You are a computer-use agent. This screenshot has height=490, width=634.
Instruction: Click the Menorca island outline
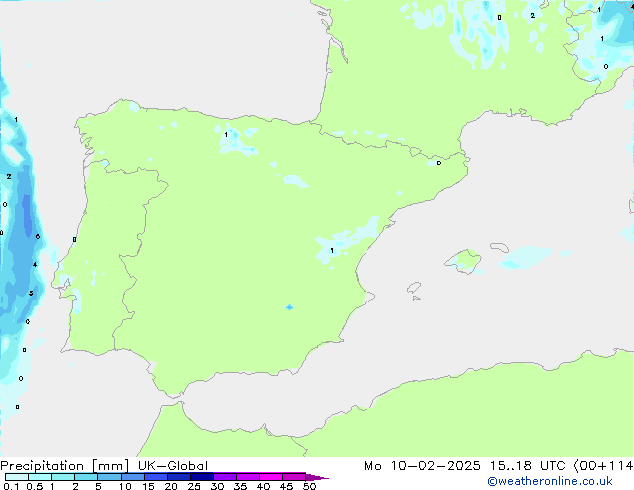[x=500, y=247]
